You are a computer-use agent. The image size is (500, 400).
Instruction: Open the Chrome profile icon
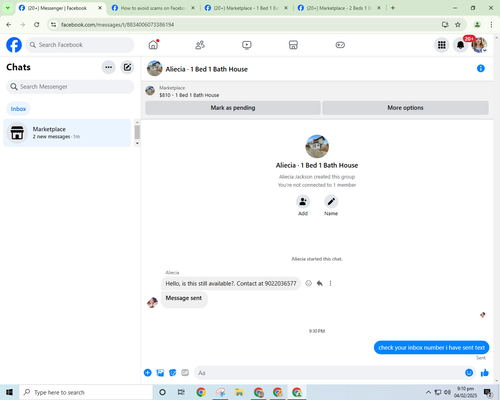coord(477,24)
